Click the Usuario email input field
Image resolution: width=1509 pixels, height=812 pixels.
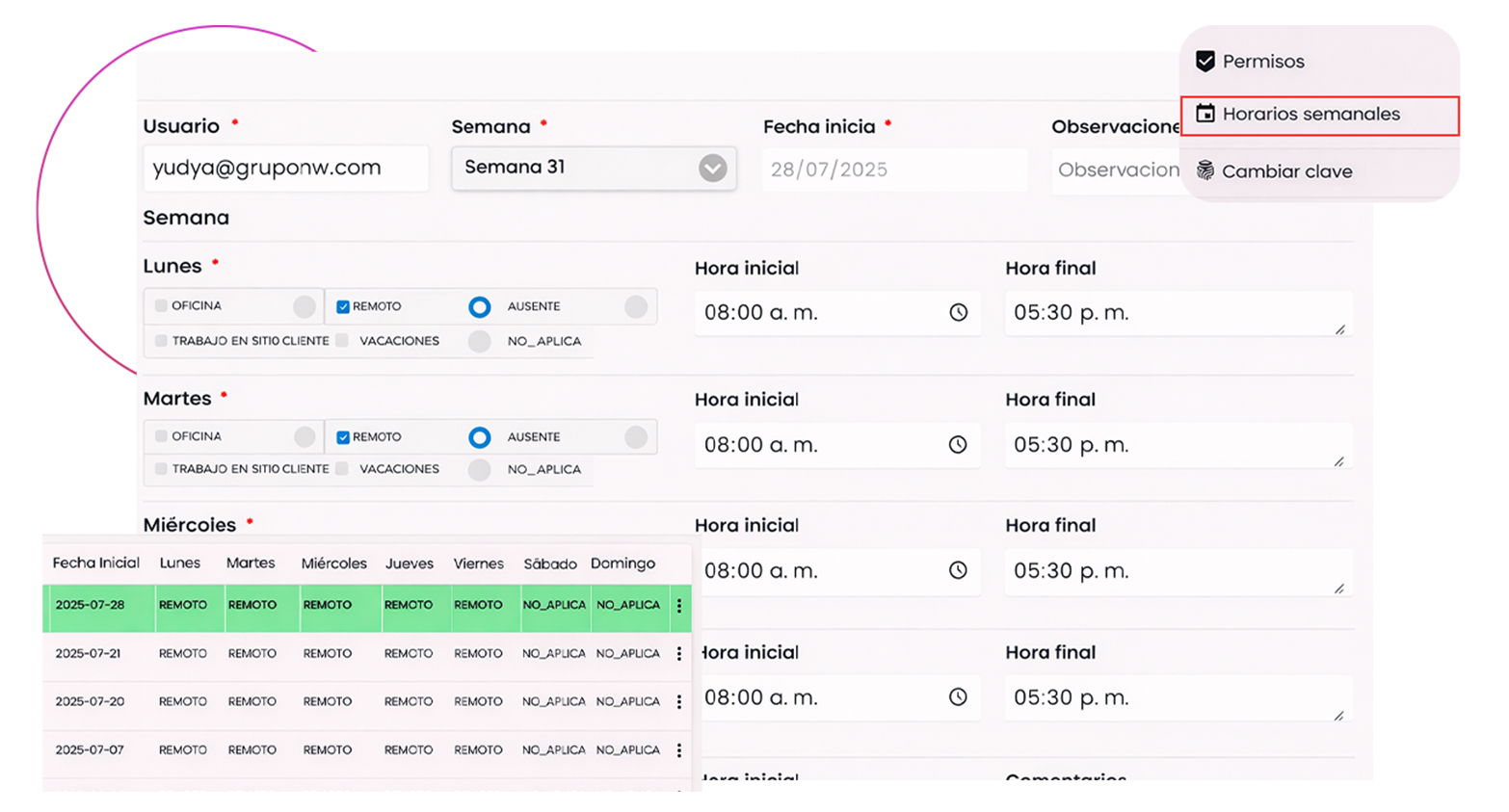click(x=285, y=169)
